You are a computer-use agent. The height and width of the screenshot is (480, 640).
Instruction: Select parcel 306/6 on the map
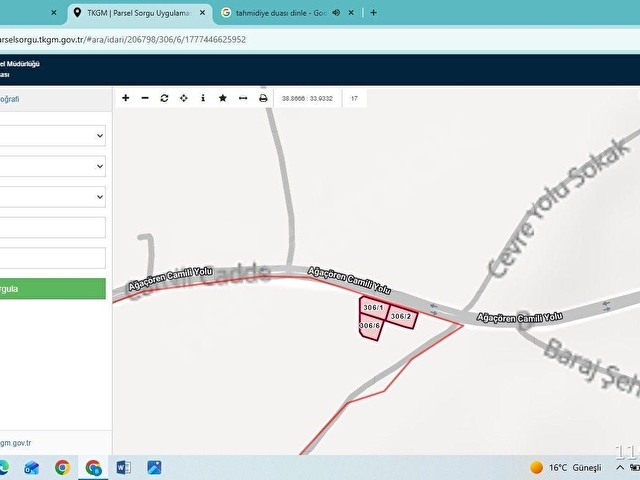coord(370,326)
